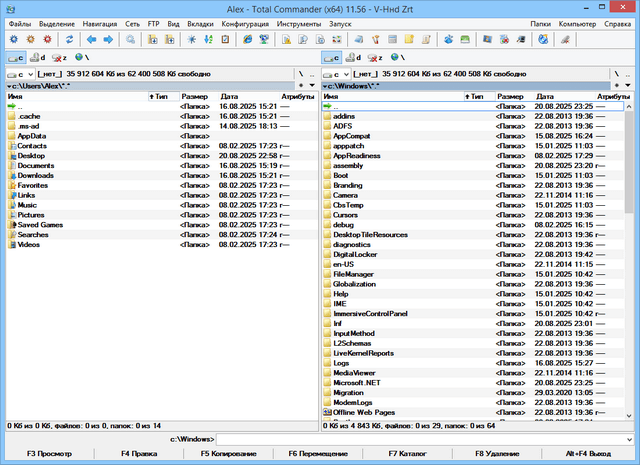Open the right panel drive dropdown list
640x465 pixels.
click(x=339, y=74)
